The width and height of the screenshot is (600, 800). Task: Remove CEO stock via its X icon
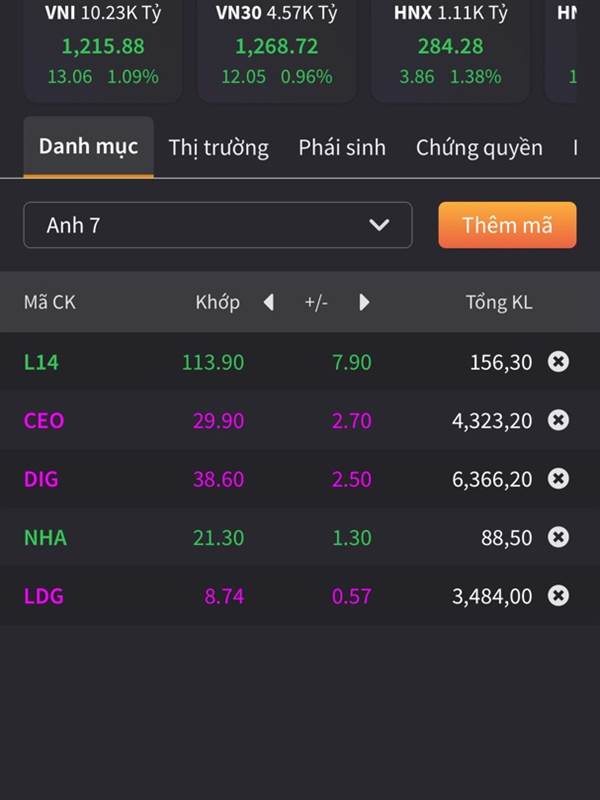pos(558,420)
